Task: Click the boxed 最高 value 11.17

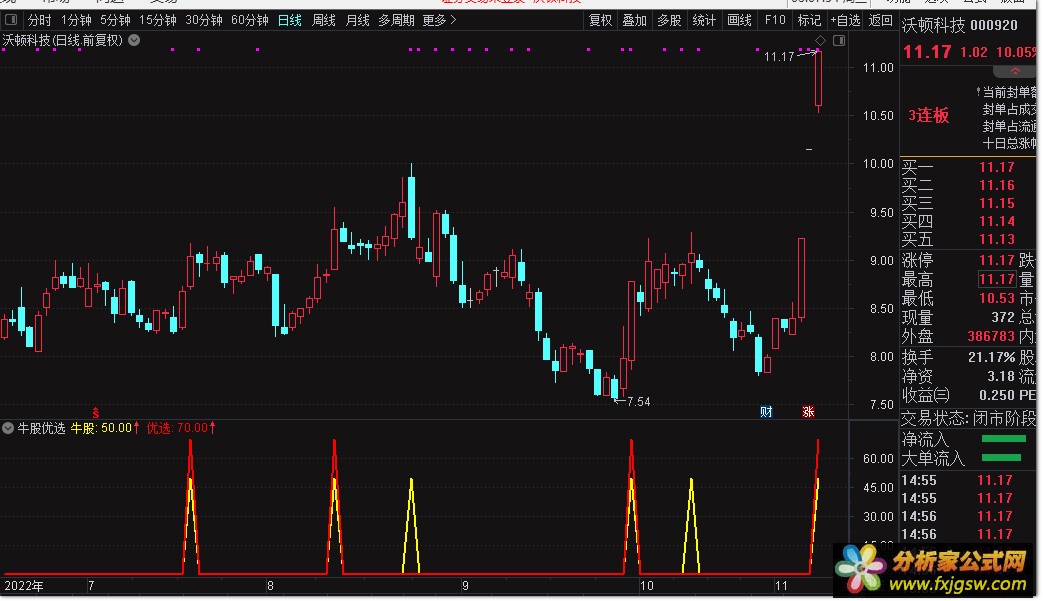Action: coord(996,279)
